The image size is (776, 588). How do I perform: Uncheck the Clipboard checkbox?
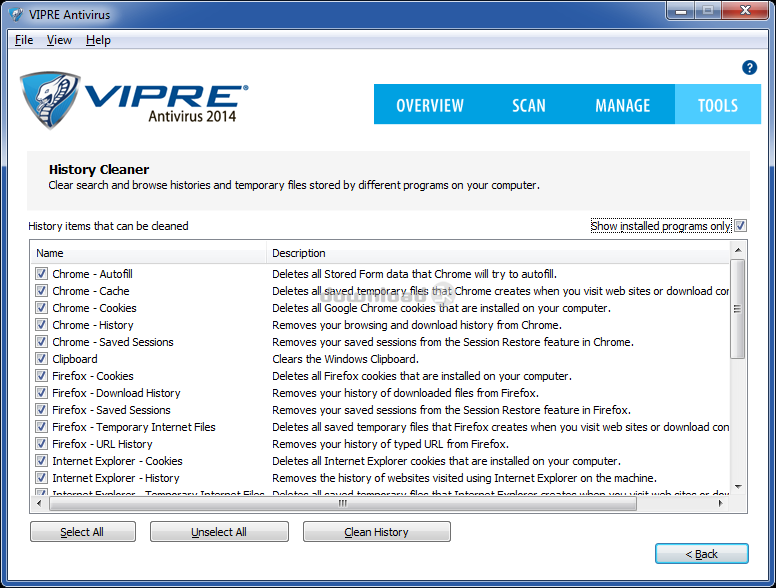tap(42, 359)
